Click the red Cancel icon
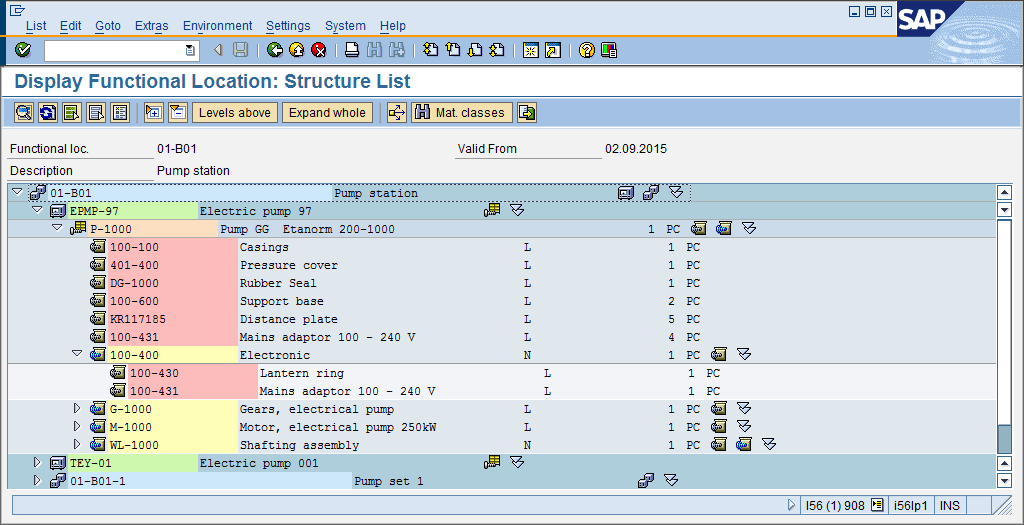The width and height of the screenshot is (1024, 525). click(x=319, y=50)
